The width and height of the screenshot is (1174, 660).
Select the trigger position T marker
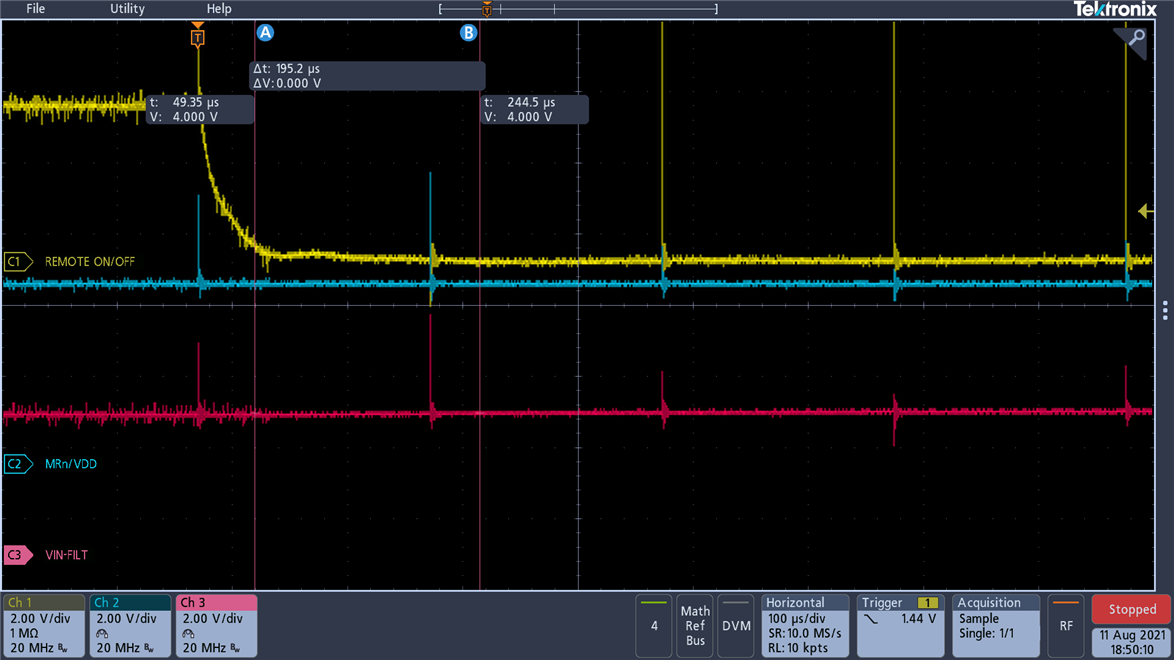(x=198, y=35)
